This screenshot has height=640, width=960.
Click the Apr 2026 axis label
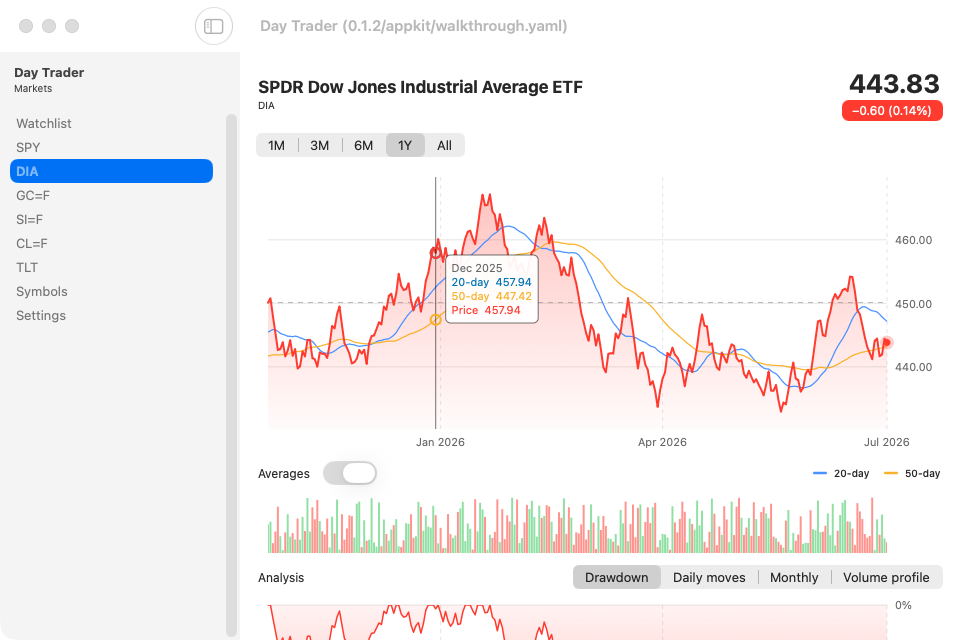pos(662,442)
